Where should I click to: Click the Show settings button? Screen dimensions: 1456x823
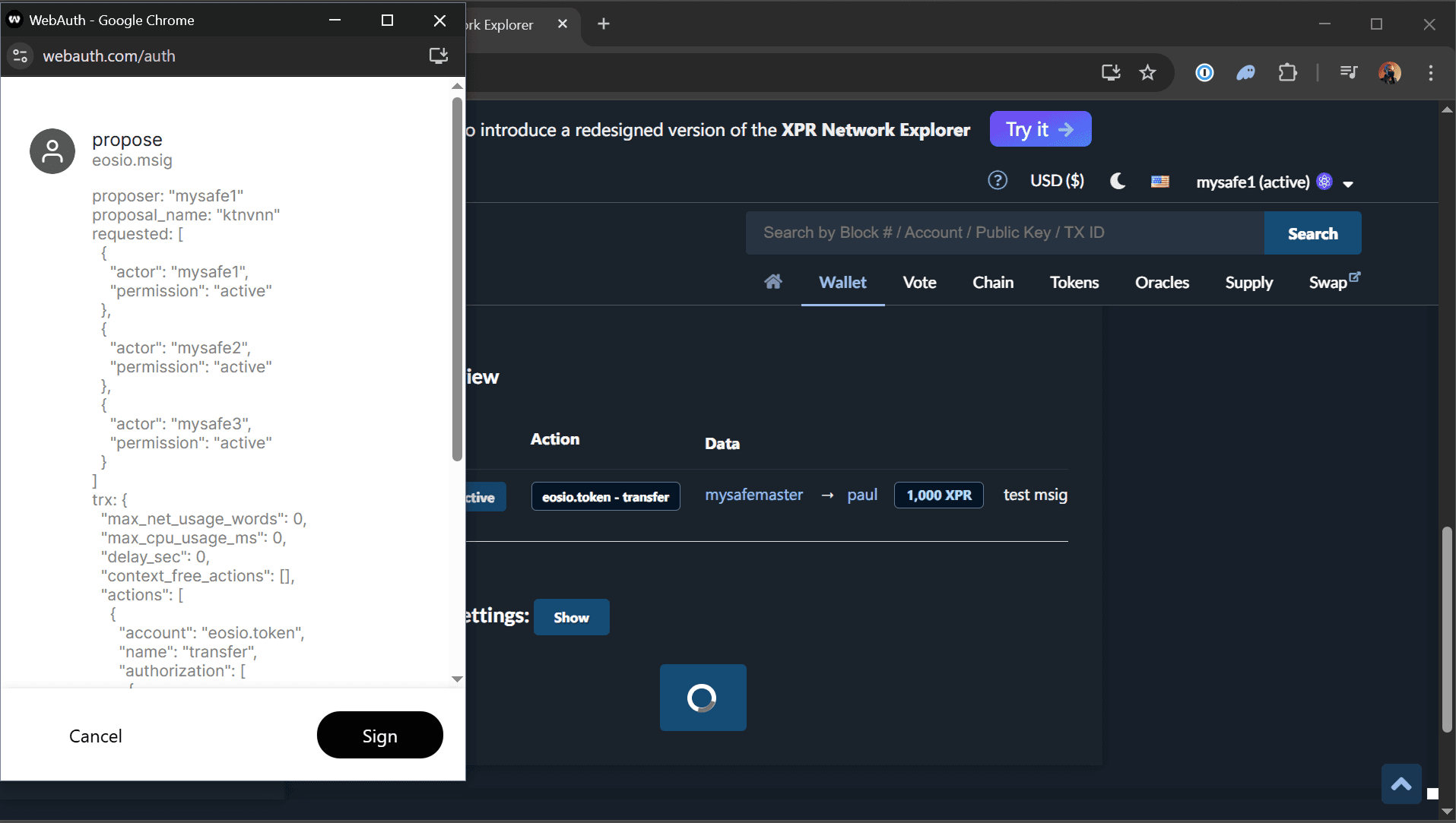tap(571, 617)
